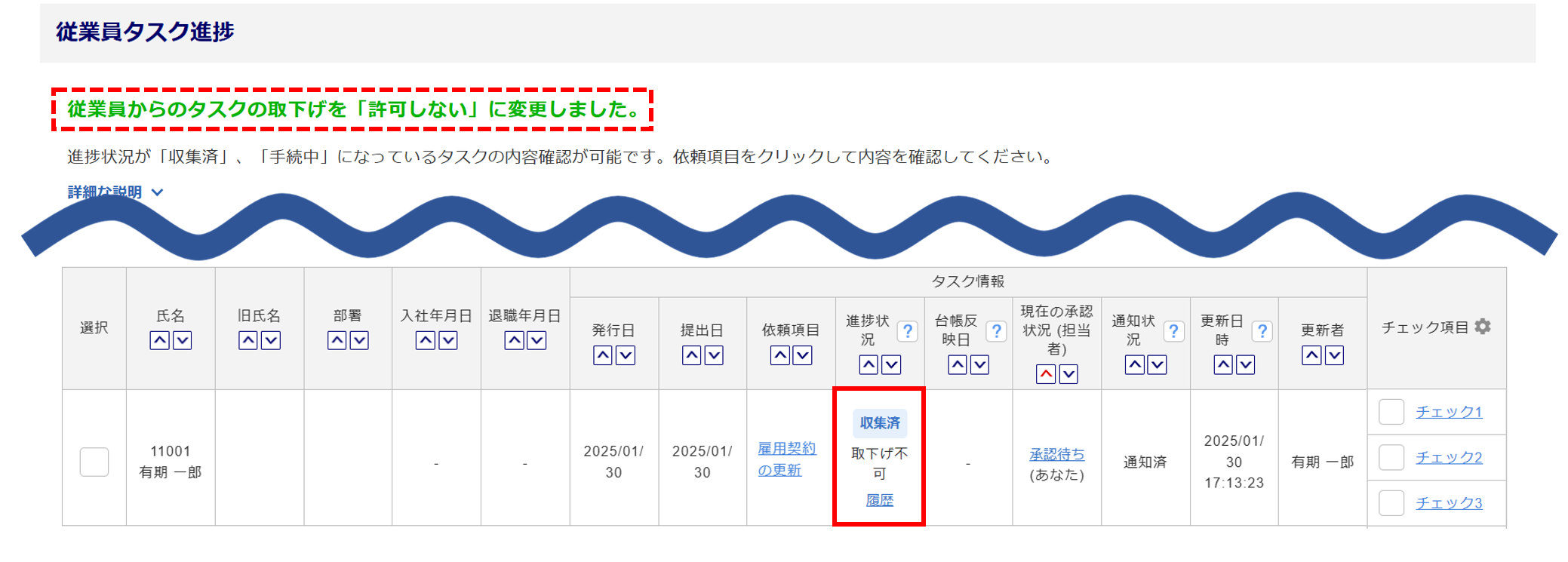
Task: Click the 収集済 status badge
Action: 880,423
